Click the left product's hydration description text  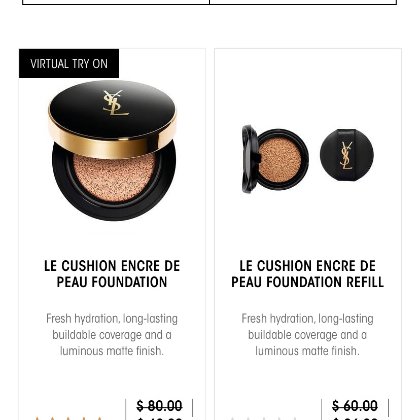coord(112,335)
